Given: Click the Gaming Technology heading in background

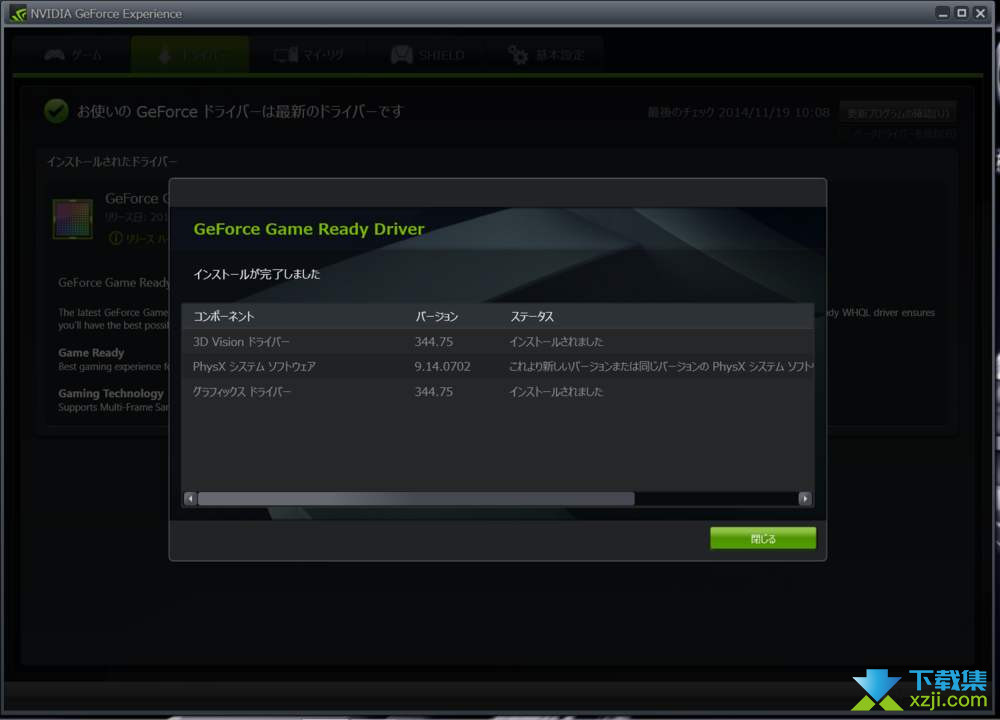Looking at the screenshot, I should tap(111, 393).
